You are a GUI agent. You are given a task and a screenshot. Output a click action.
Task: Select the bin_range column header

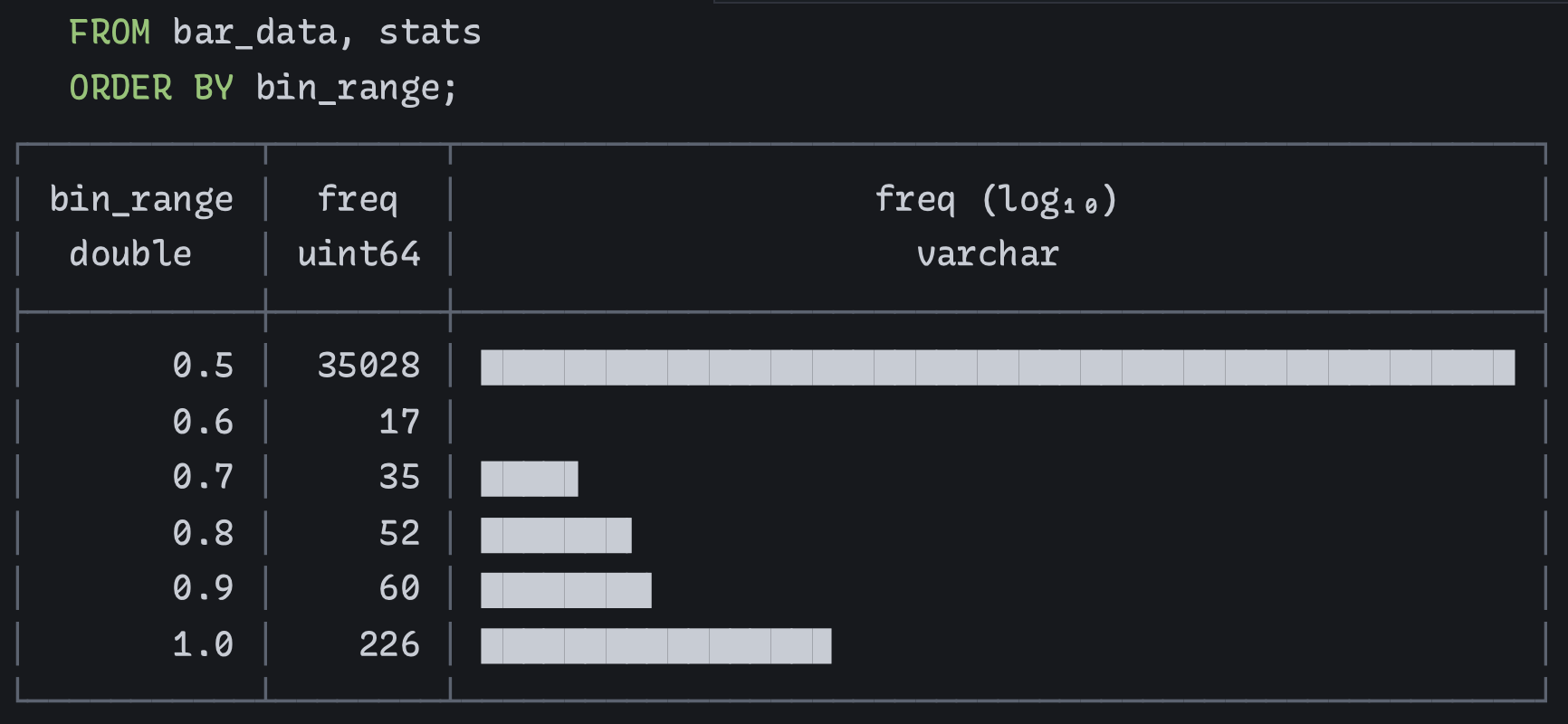tap(141, 199)
